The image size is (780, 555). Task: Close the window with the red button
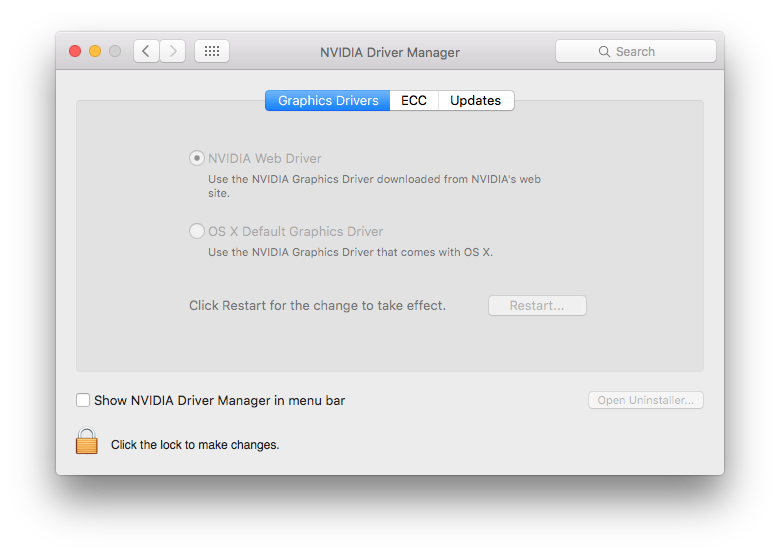tap(75, 51)
